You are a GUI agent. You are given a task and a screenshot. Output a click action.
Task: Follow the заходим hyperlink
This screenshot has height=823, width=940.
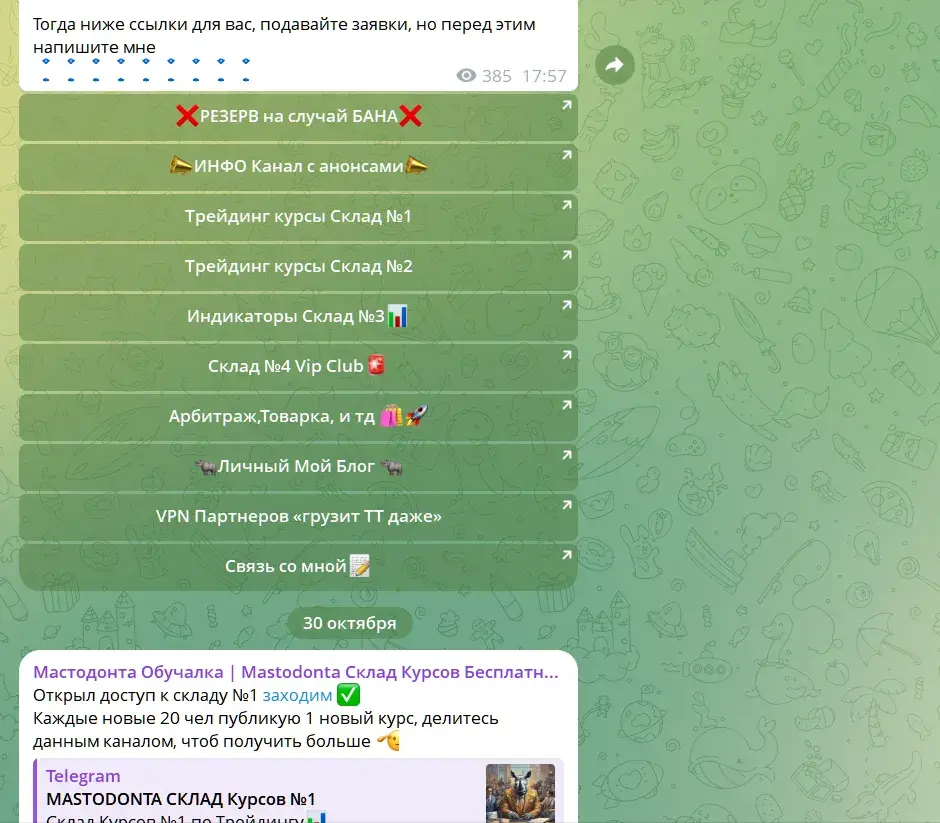297,695
